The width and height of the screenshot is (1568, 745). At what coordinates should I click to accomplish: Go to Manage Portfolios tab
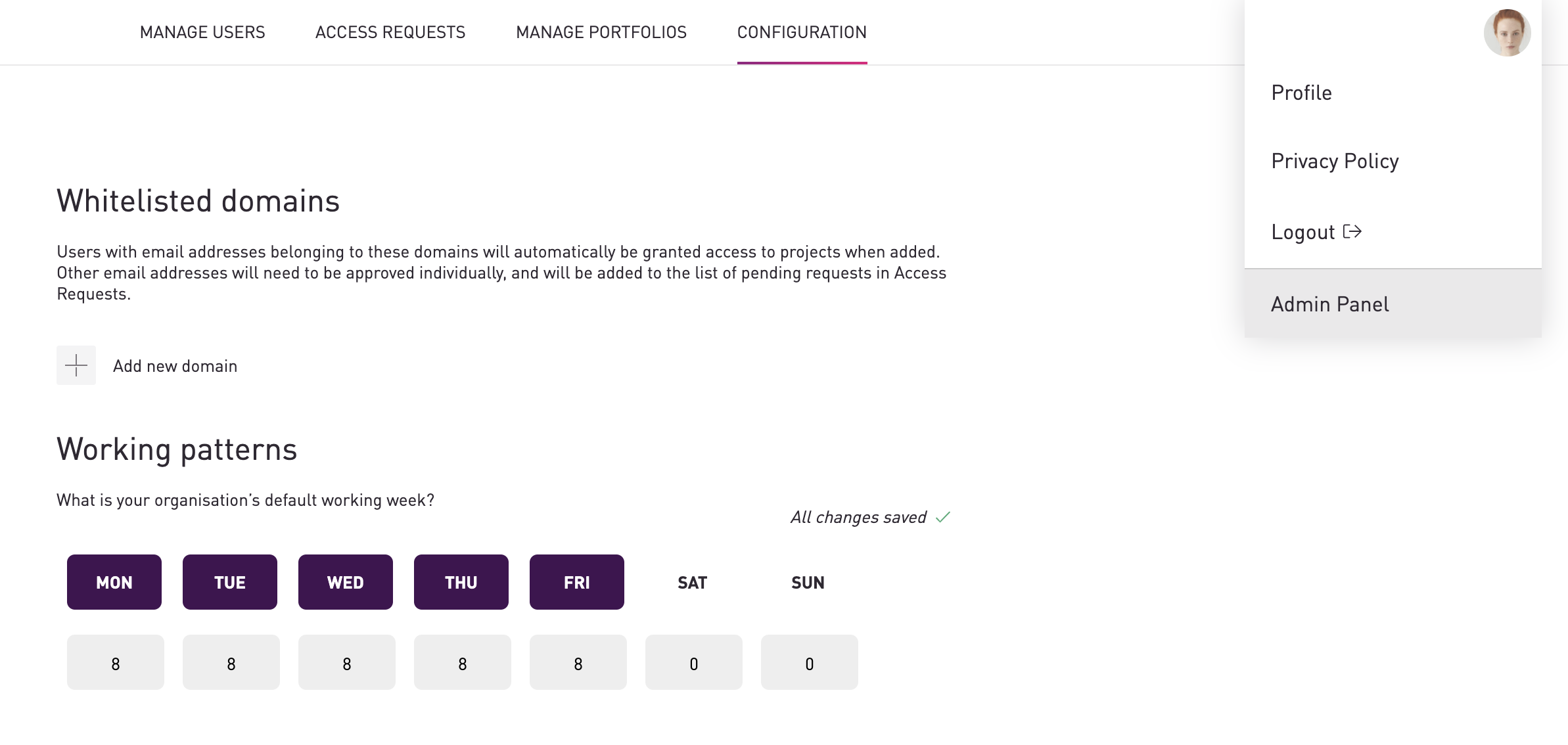[601, 32]
